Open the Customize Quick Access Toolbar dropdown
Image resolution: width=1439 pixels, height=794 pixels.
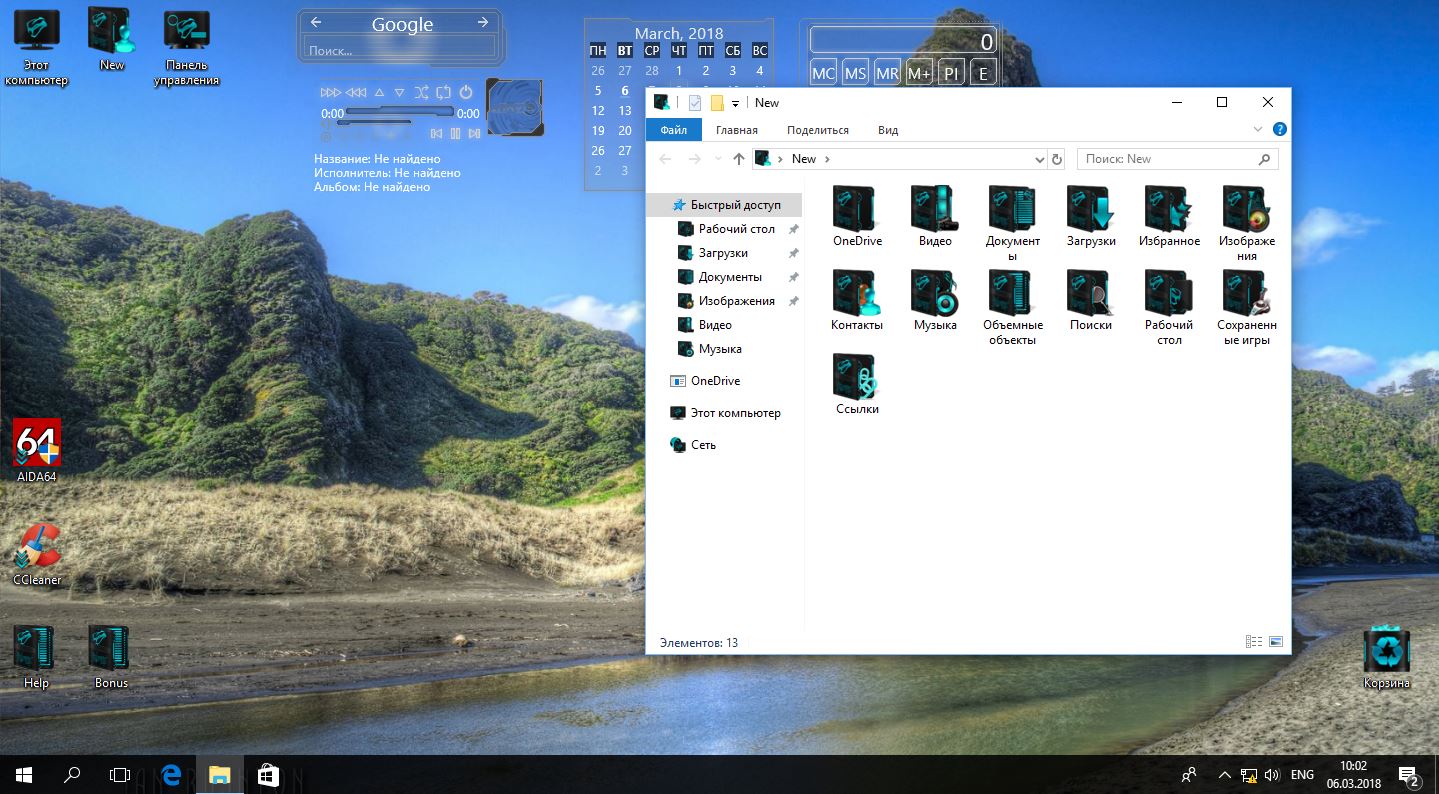735,103
